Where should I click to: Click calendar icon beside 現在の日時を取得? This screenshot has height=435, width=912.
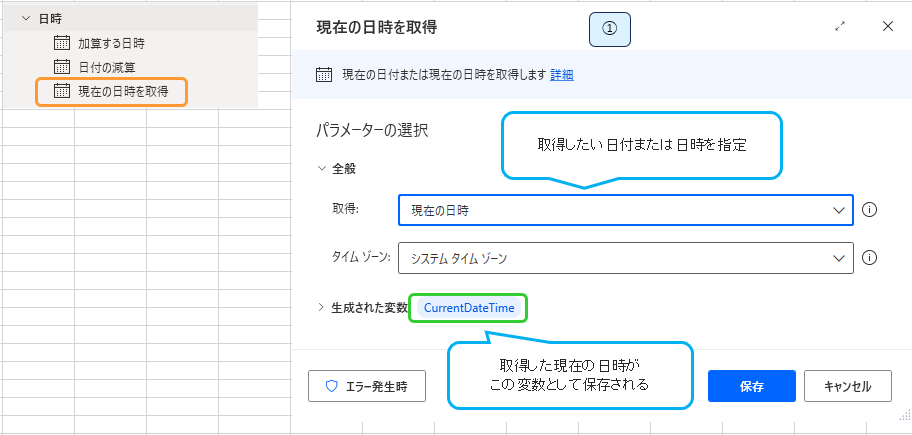point(62,91)
